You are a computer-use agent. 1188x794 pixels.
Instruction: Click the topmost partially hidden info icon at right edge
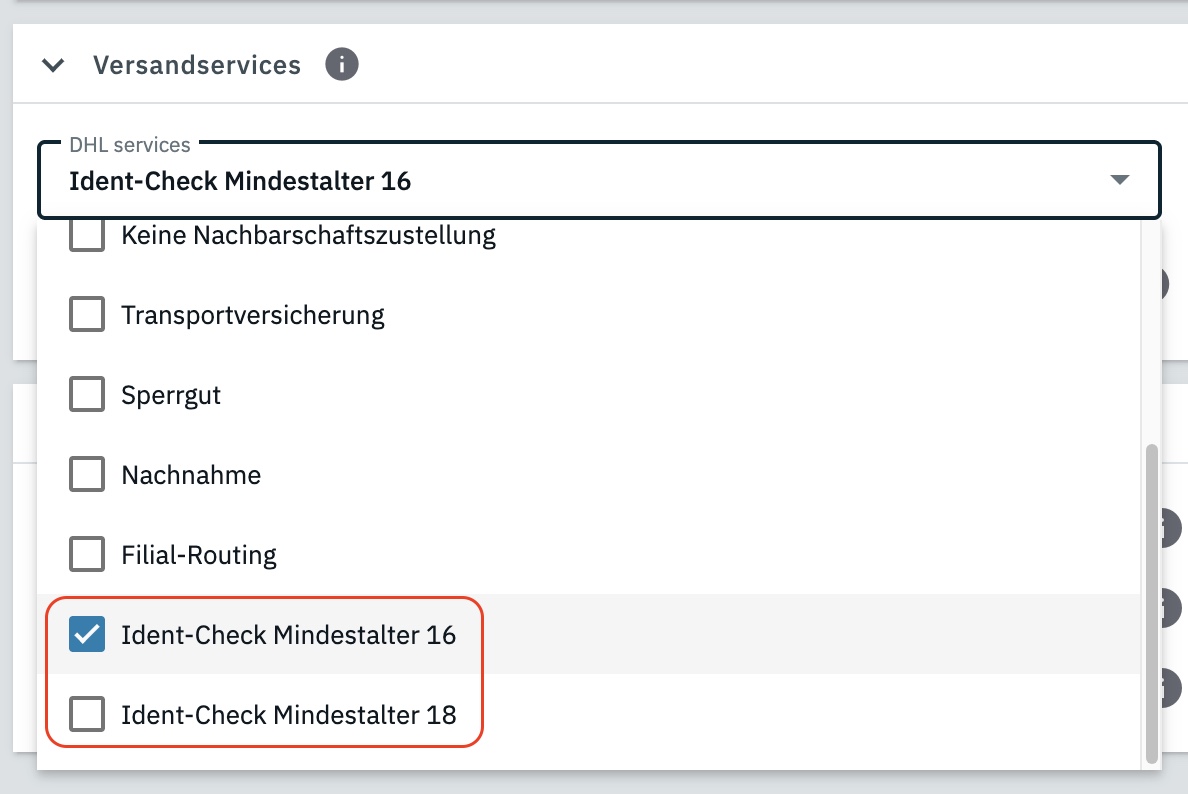[1165, 283]
